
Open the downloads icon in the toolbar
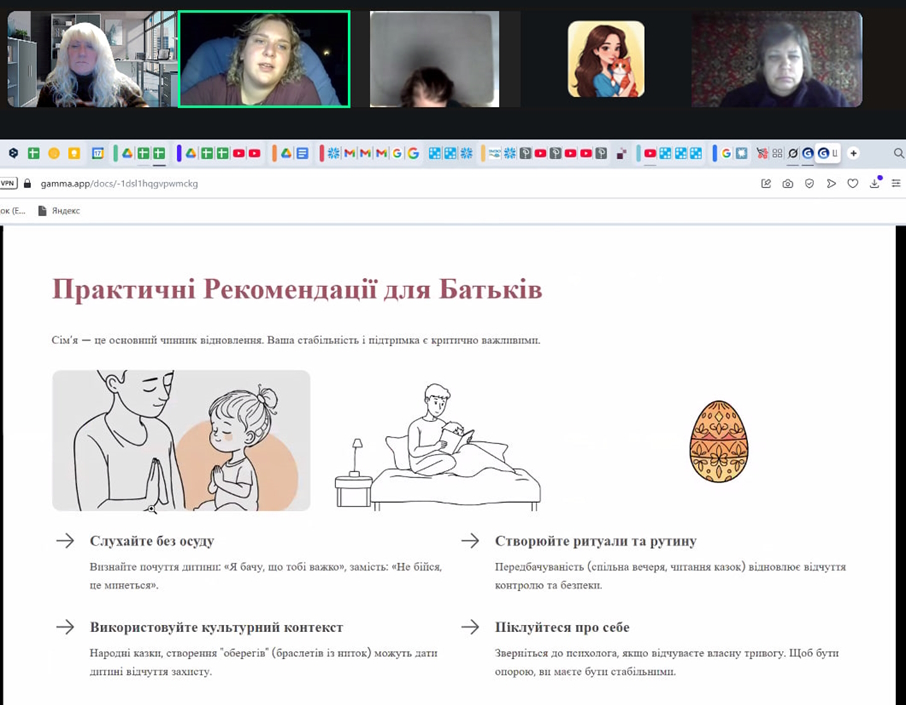874,184
